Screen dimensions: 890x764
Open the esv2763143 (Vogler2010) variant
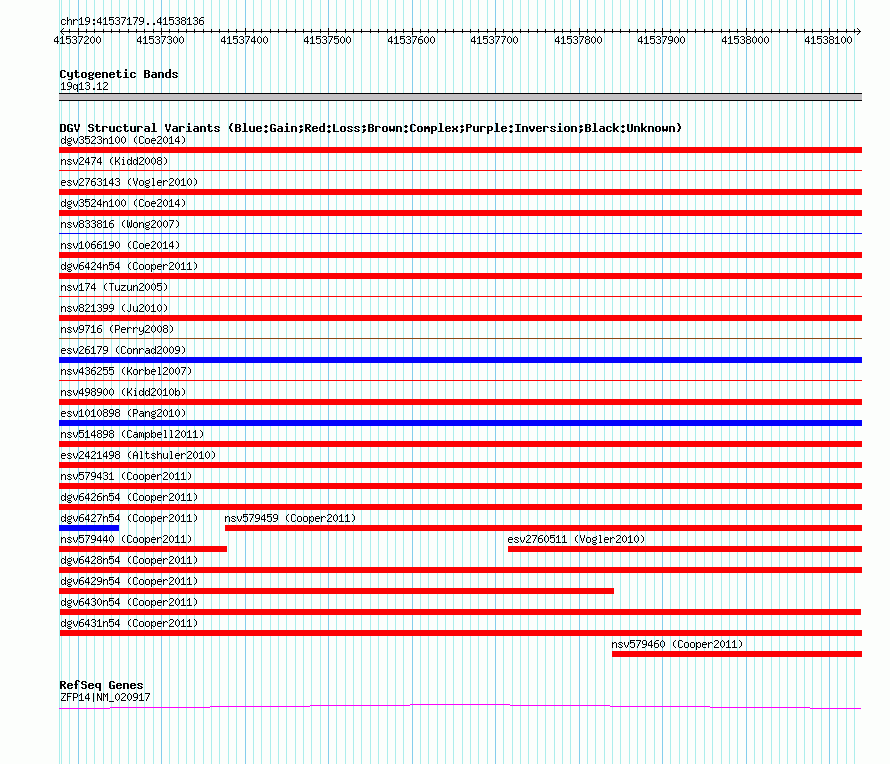129,182
